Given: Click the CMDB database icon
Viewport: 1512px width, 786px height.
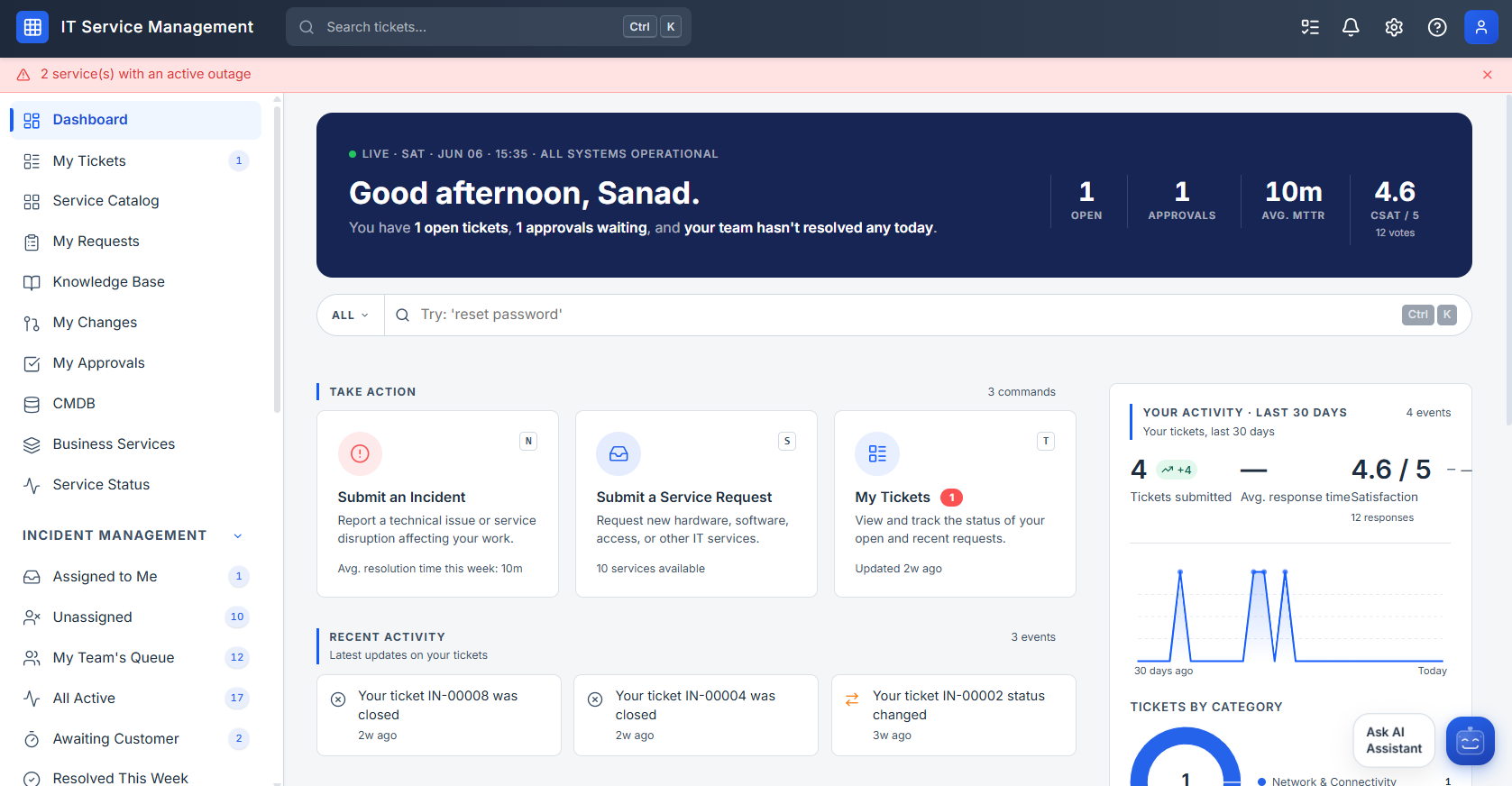Looking at the screenshot, I should 32,404.
